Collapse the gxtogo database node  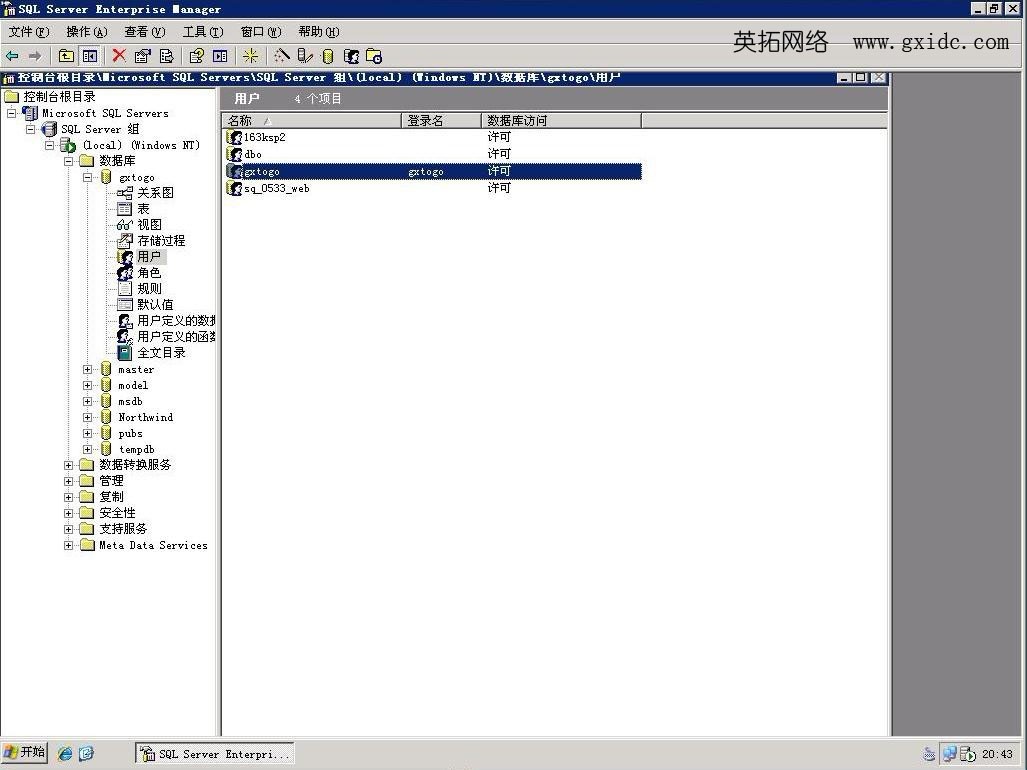(88, 177)
